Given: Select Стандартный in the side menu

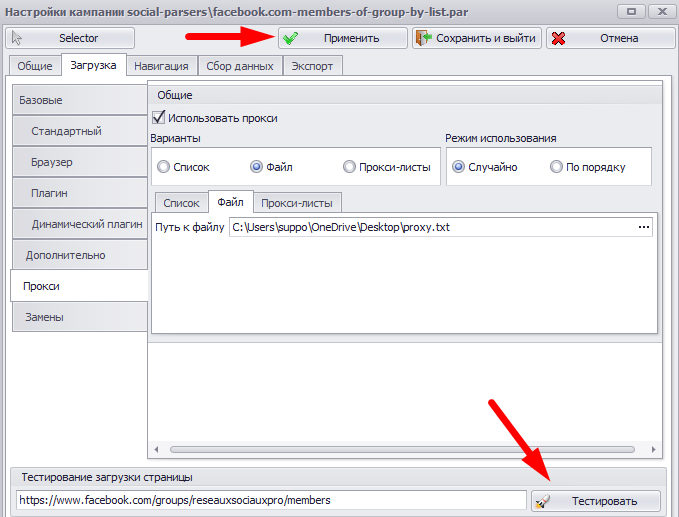Looking at the screenshot, I should click(x=80, y=131).
